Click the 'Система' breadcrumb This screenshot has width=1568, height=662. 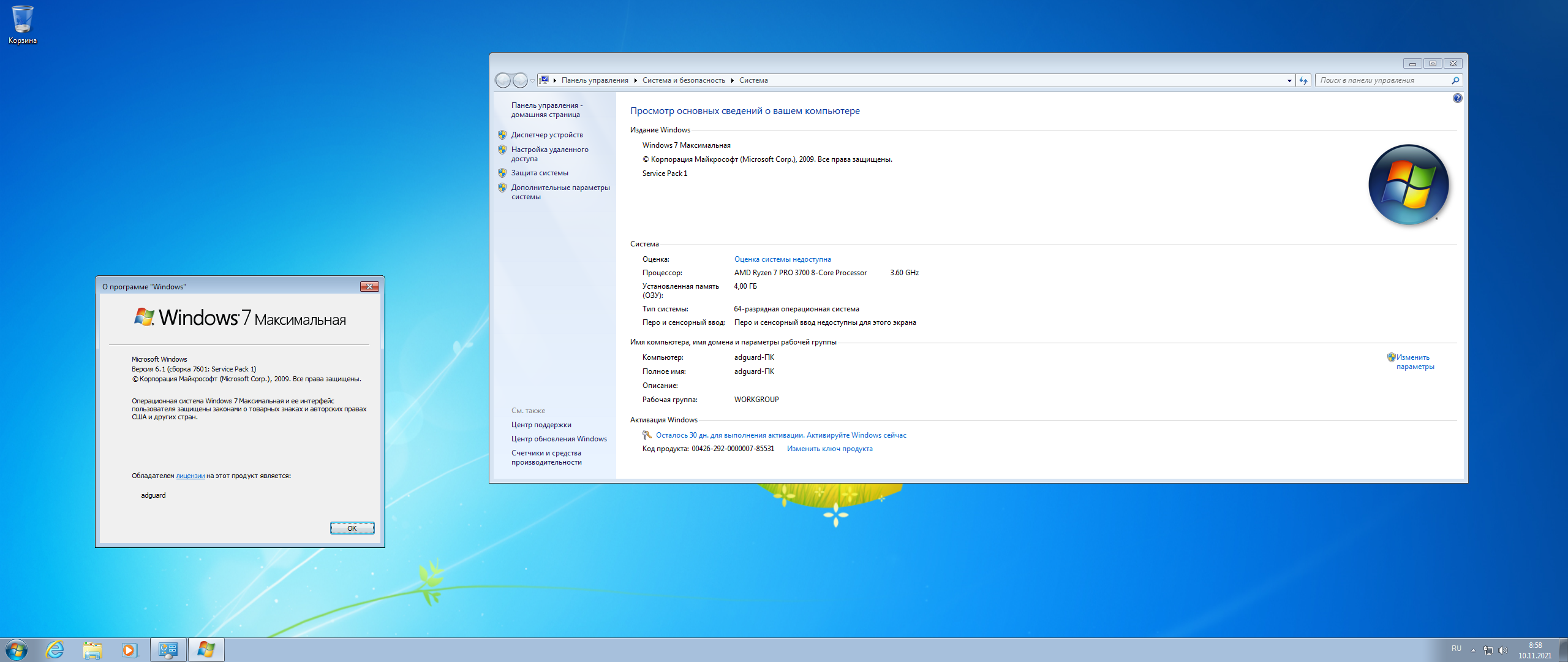(x=753, y=80)
